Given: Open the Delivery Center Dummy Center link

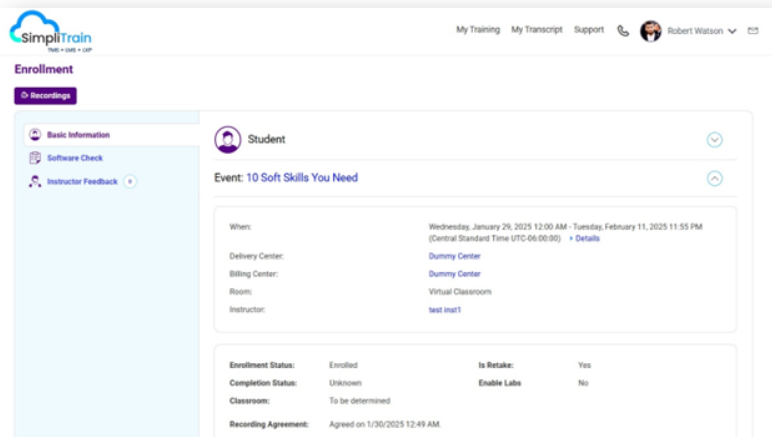Looking at the screenshot, I should (454, 256).
